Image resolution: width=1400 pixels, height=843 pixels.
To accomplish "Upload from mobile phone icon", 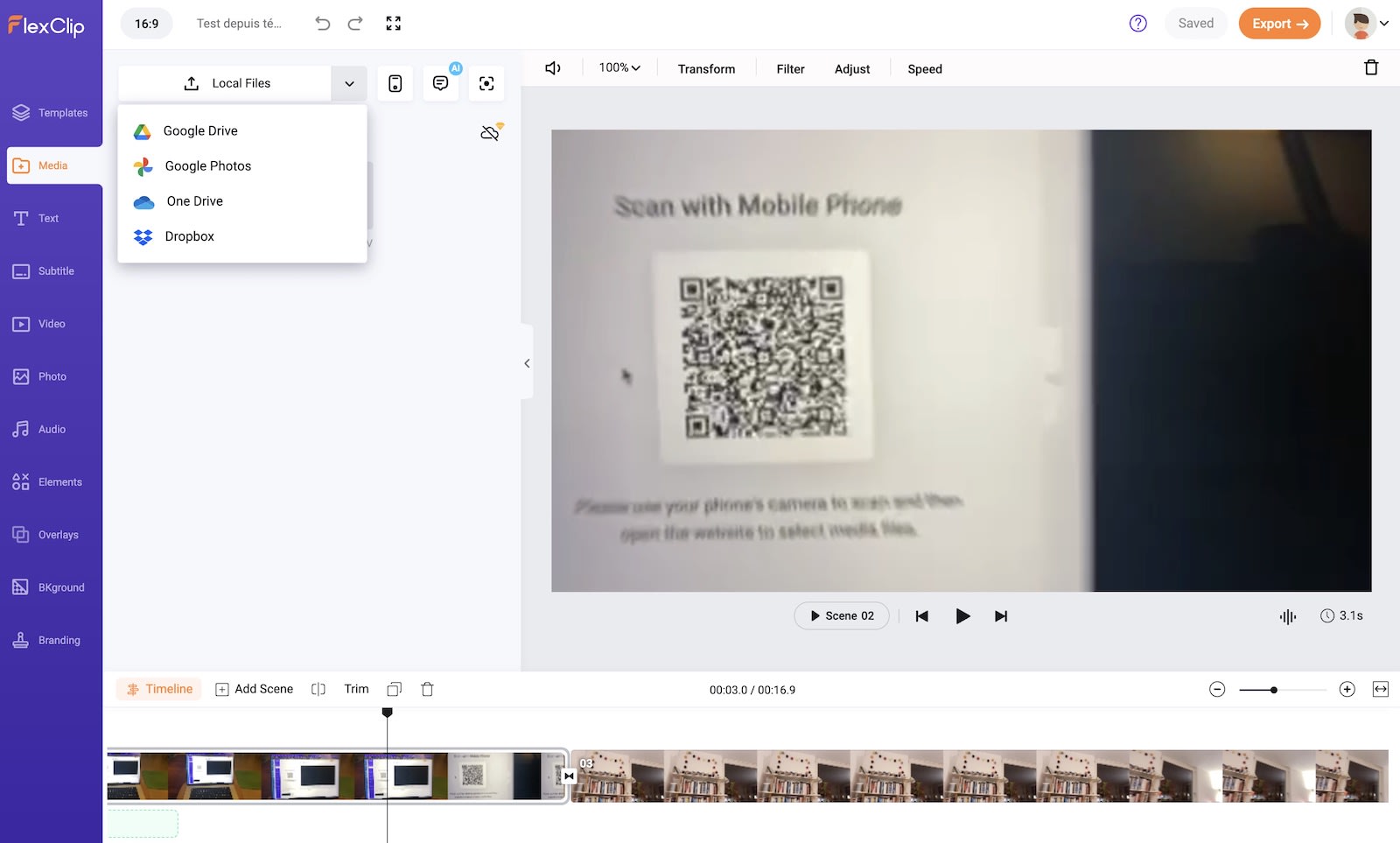I will click(x=395, y=83).
